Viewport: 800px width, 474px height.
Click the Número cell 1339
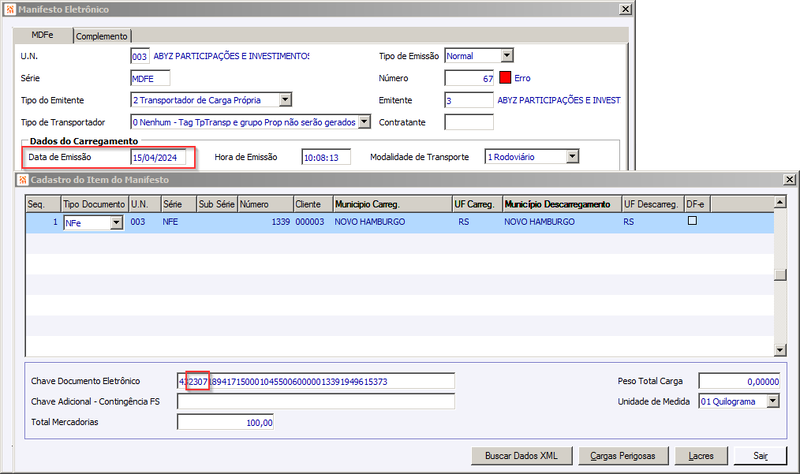(265, 222)
